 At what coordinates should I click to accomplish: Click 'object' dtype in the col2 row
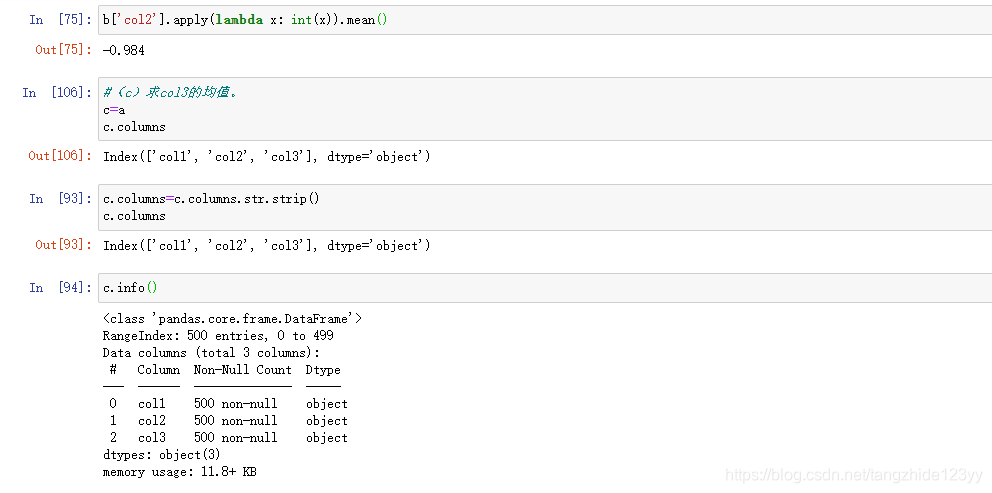326,421
